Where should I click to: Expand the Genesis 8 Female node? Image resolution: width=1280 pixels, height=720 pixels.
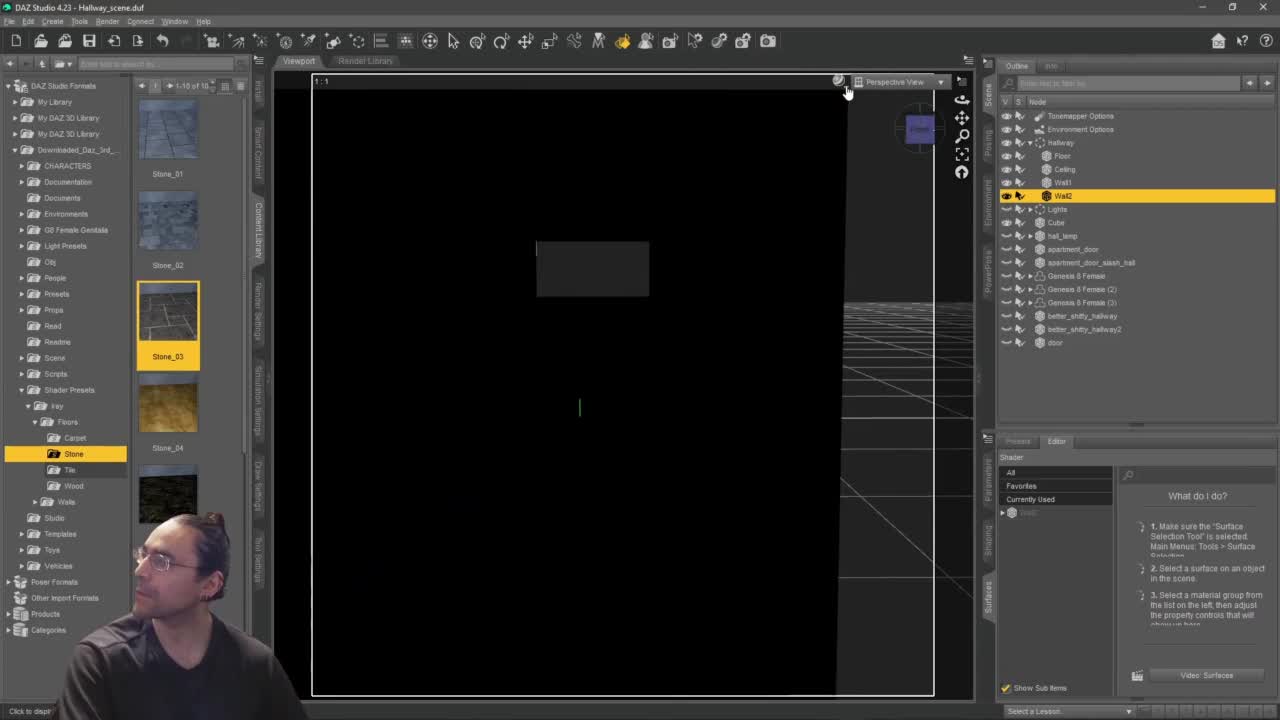pyautogui.click(x=1030, y=276)
